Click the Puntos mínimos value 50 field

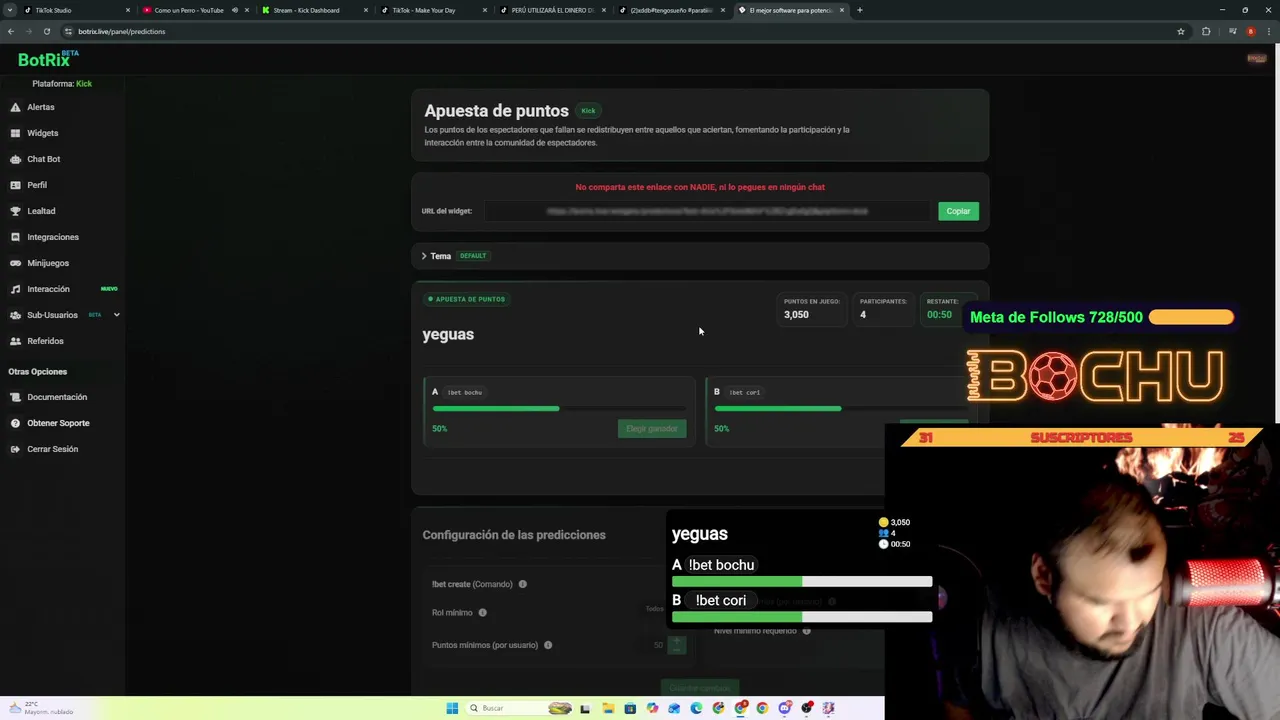tap(658, 645)
